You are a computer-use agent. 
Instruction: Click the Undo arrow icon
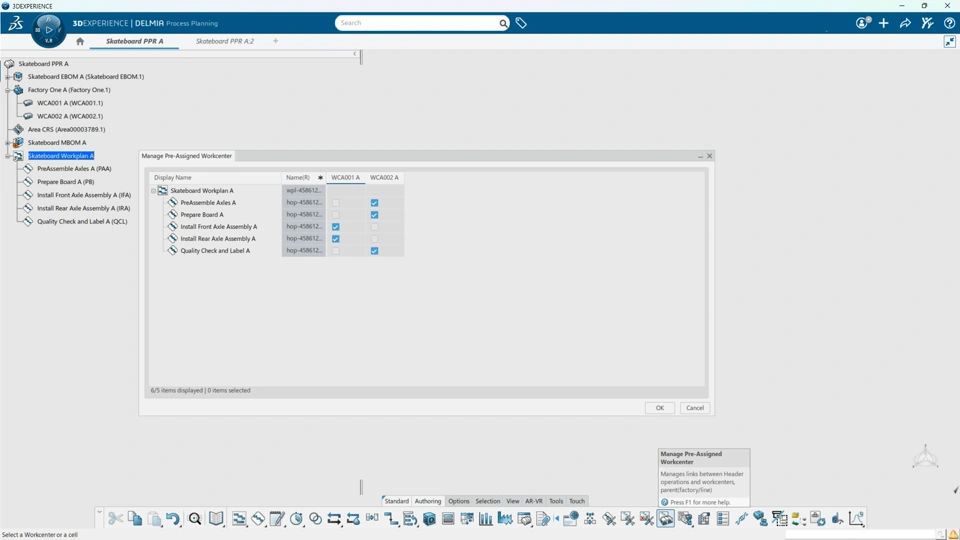173,519
